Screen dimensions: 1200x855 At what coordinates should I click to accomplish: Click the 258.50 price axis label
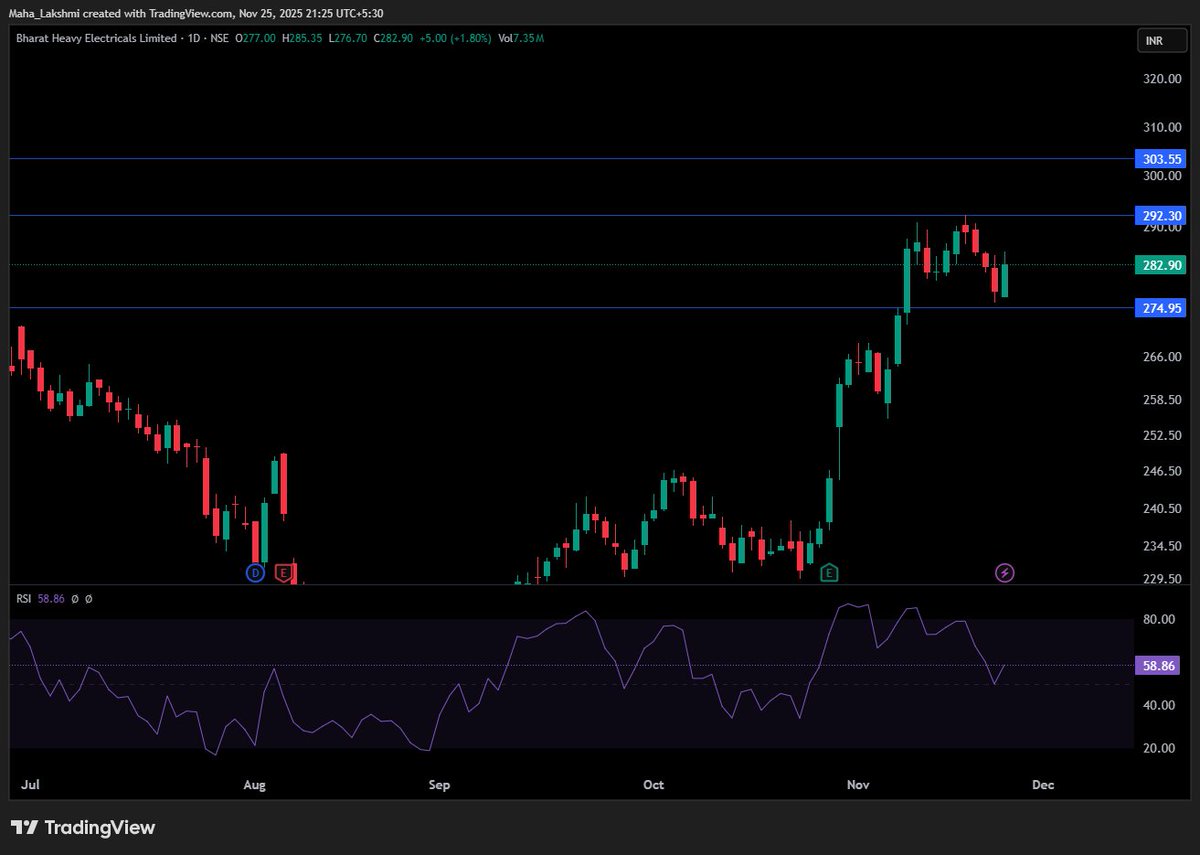[1162, 400]
